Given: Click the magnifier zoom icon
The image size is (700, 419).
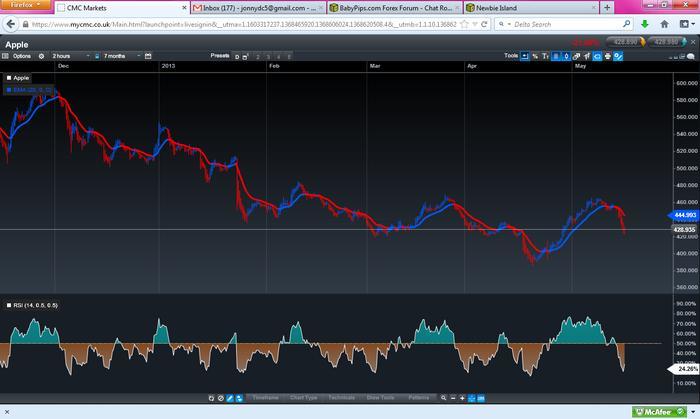Looking at the screenshot, I should [x=443, y=398].
